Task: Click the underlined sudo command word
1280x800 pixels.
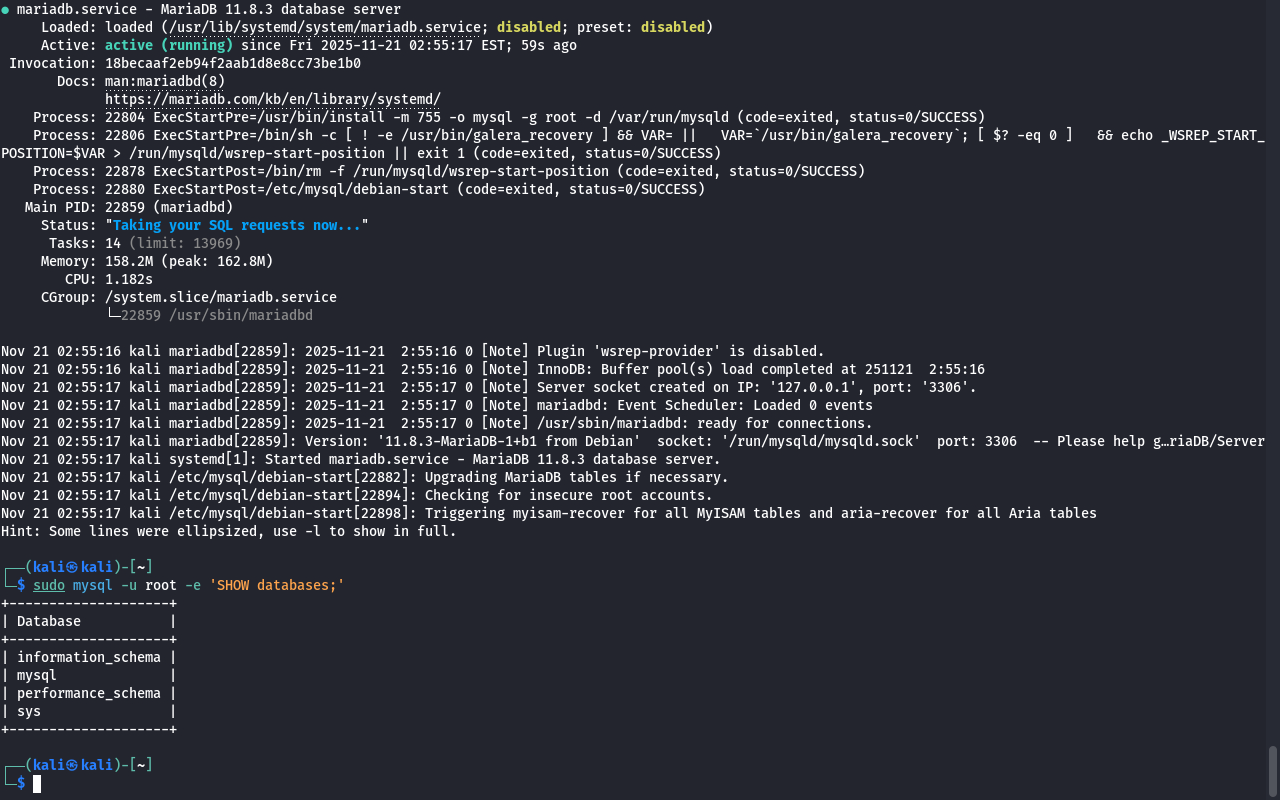Action: tap(48, 585)
